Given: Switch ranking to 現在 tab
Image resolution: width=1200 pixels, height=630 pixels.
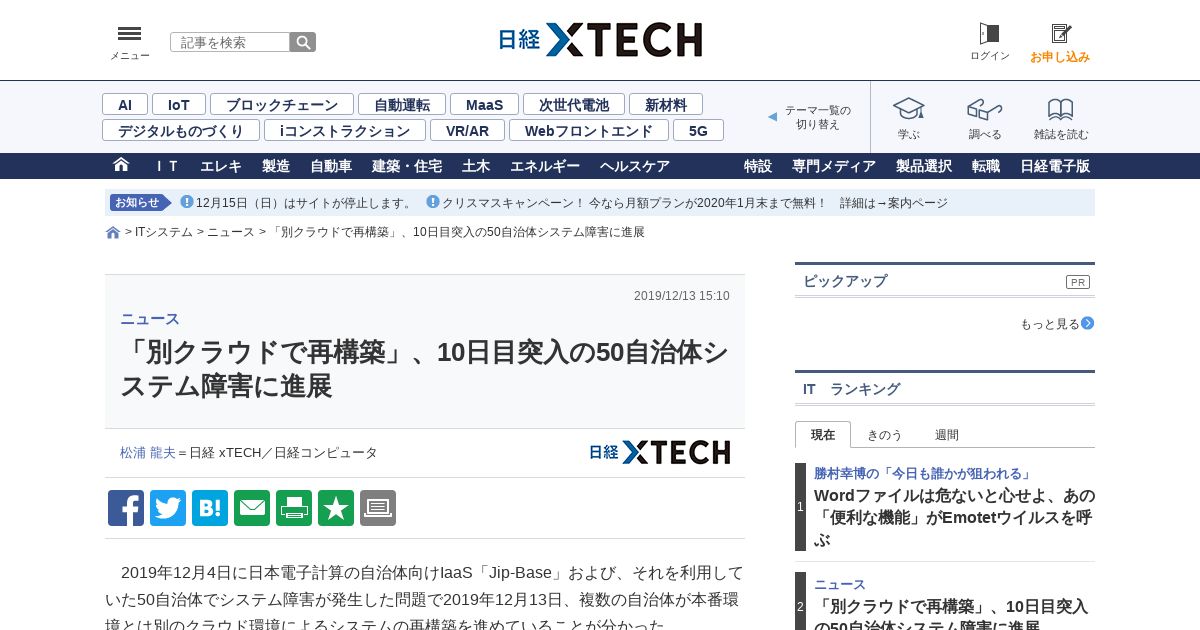Looking at the screenshot, I should (x=823, y=434).
